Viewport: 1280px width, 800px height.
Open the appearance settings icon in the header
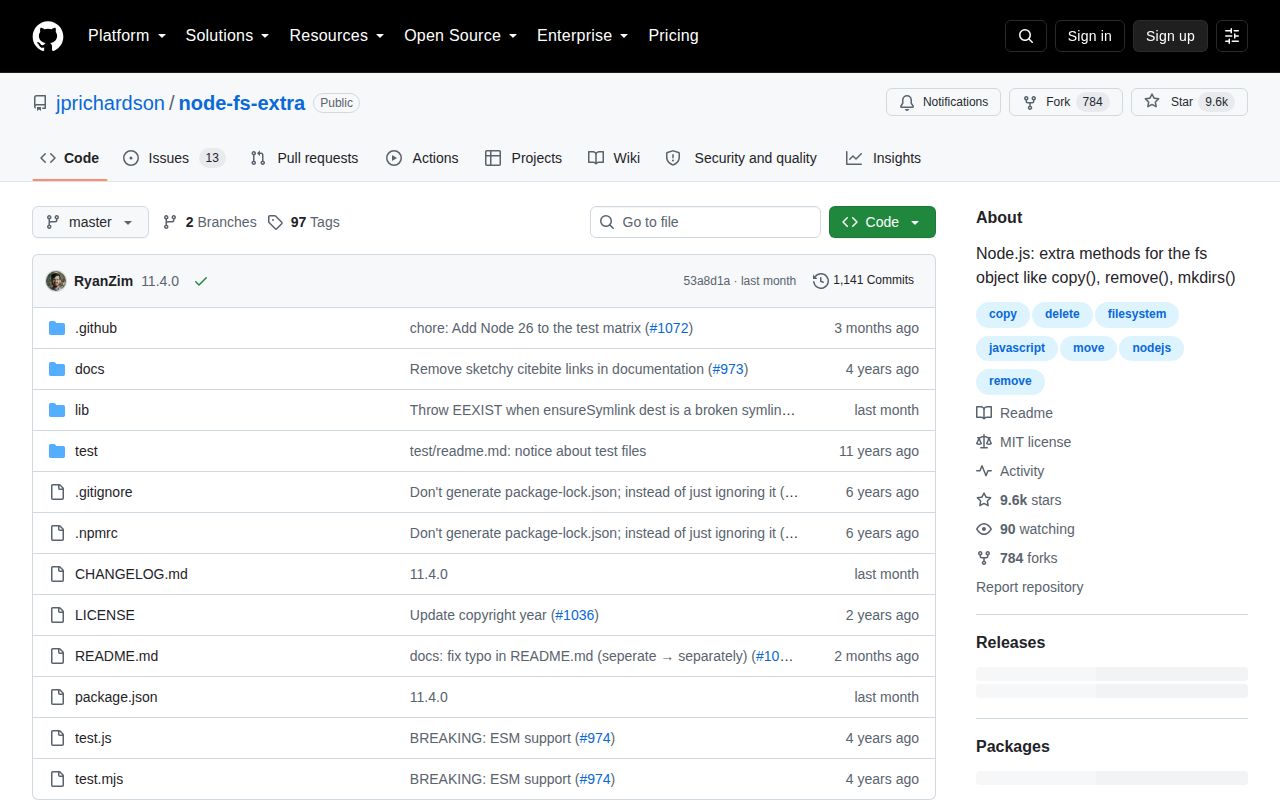click(1232, 36)
